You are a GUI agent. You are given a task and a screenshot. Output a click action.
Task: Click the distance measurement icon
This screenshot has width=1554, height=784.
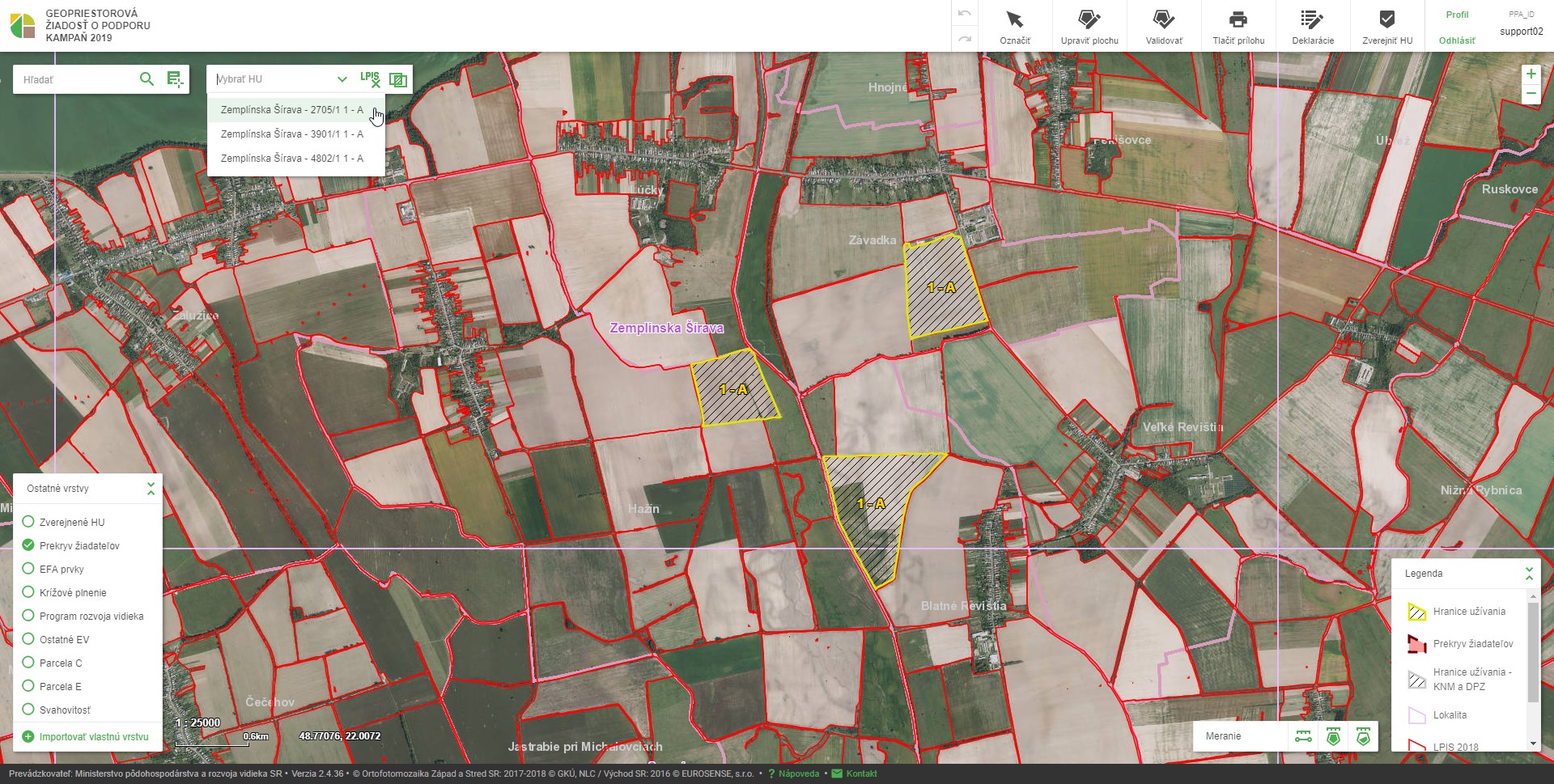tap(1303, 736)
